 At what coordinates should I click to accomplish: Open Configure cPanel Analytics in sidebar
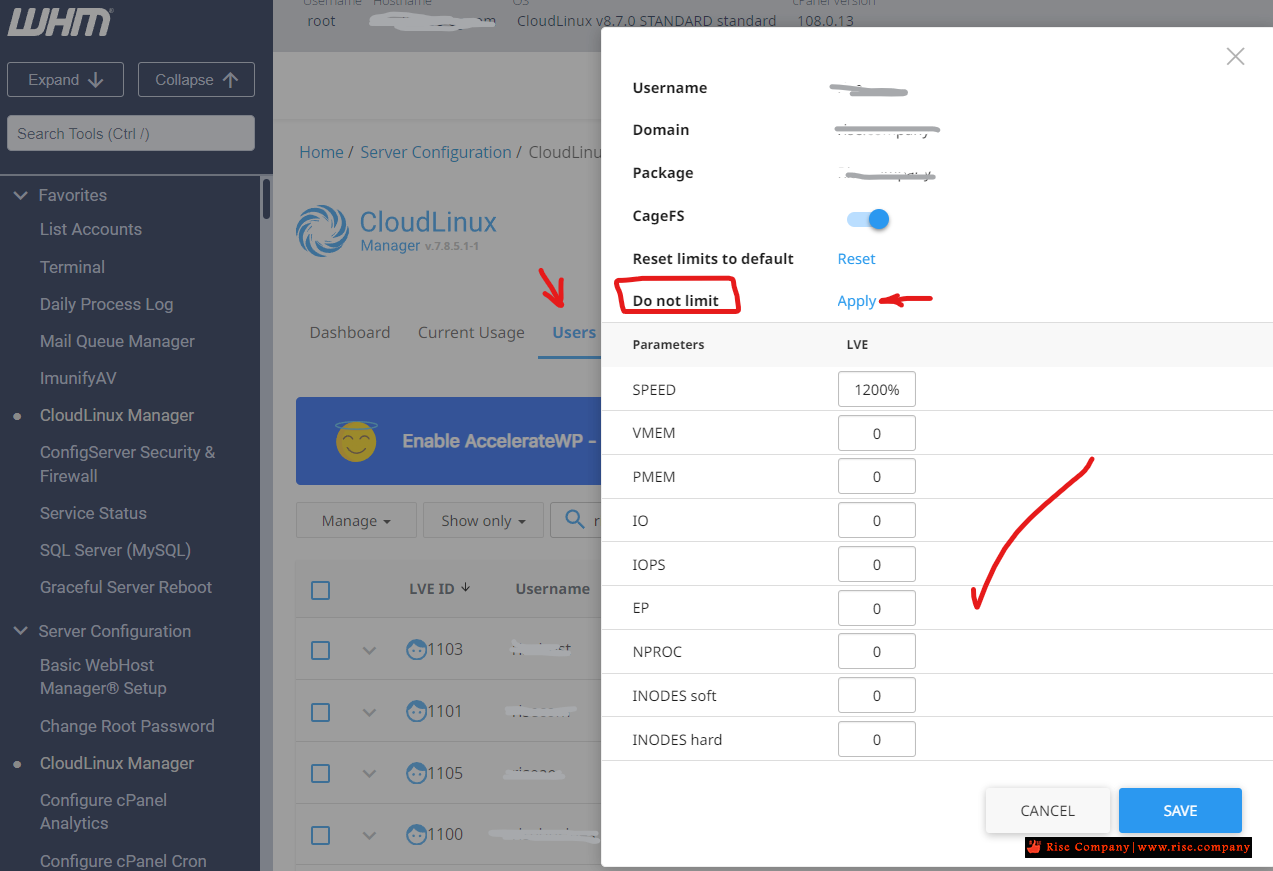(103, 812)
